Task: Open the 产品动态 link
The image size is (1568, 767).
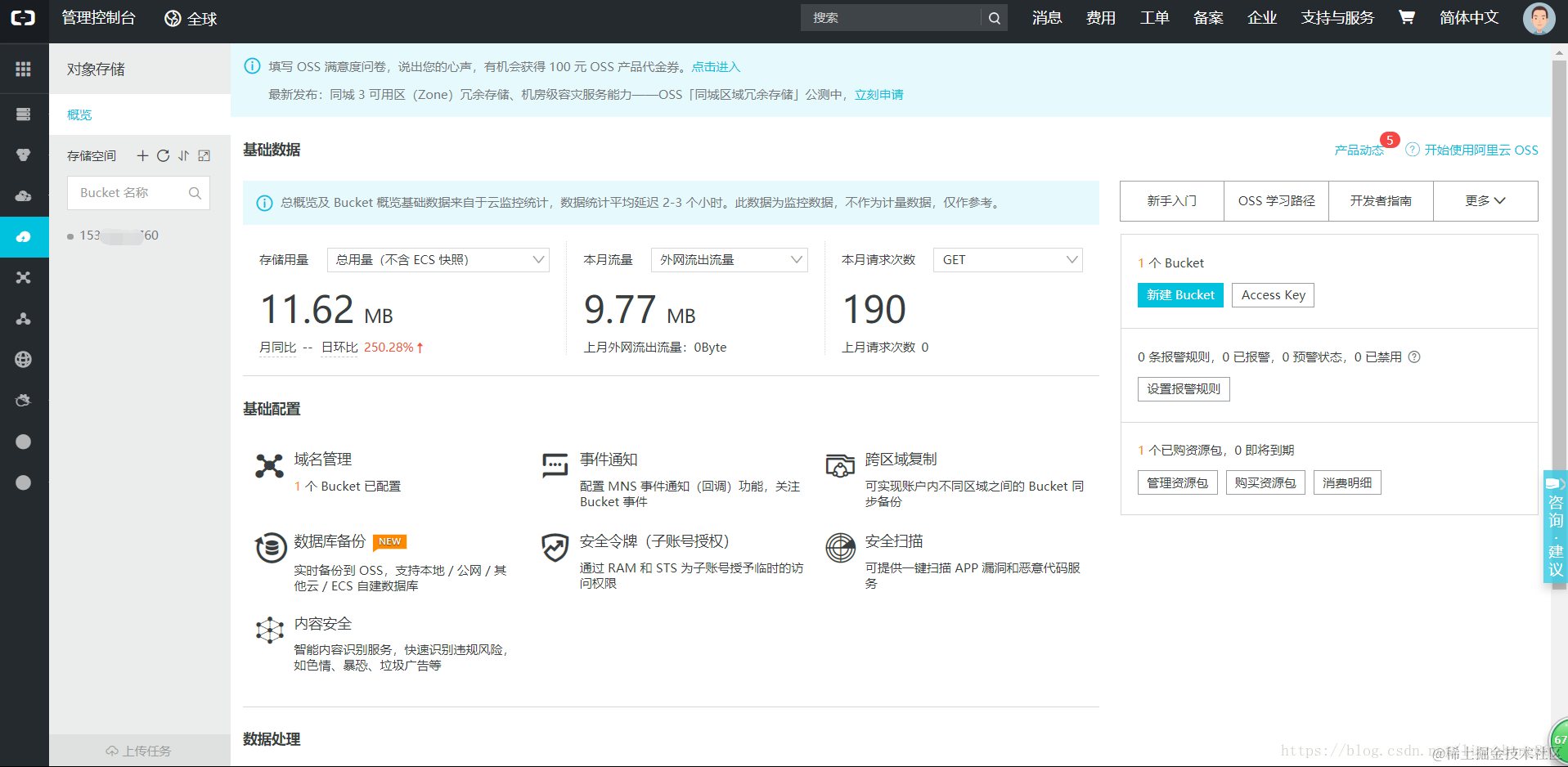Action: (1359, 150)
